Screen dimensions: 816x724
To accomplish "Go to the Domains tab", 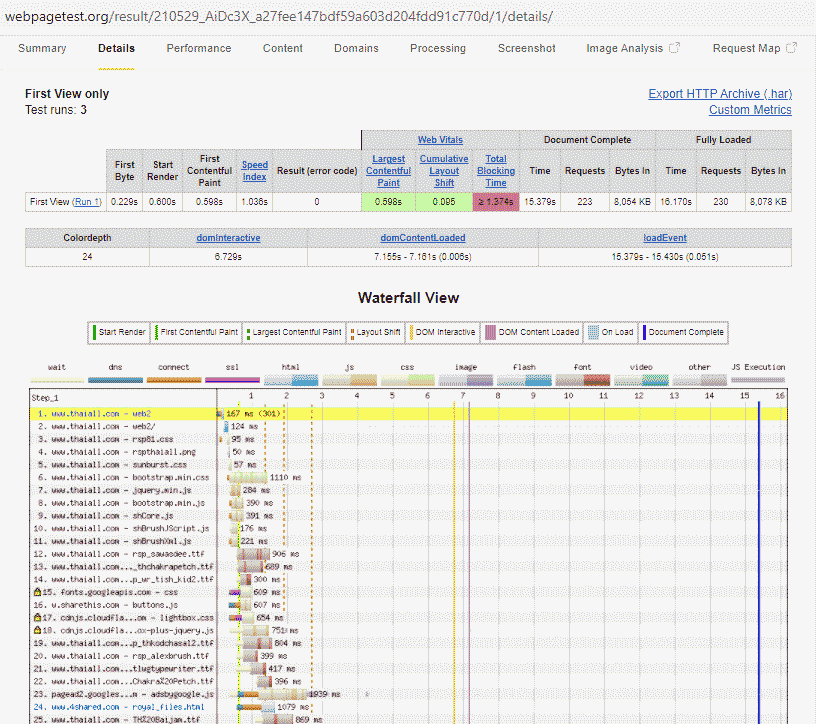I will click(x=356, y=48).
